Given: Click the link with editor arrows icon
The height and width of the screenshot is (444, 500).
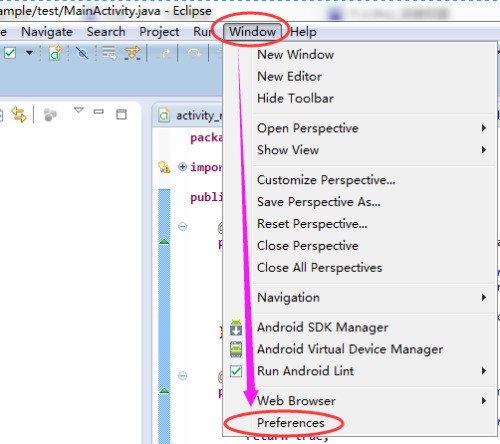Looking at the screenshot, I should (19, 115).
